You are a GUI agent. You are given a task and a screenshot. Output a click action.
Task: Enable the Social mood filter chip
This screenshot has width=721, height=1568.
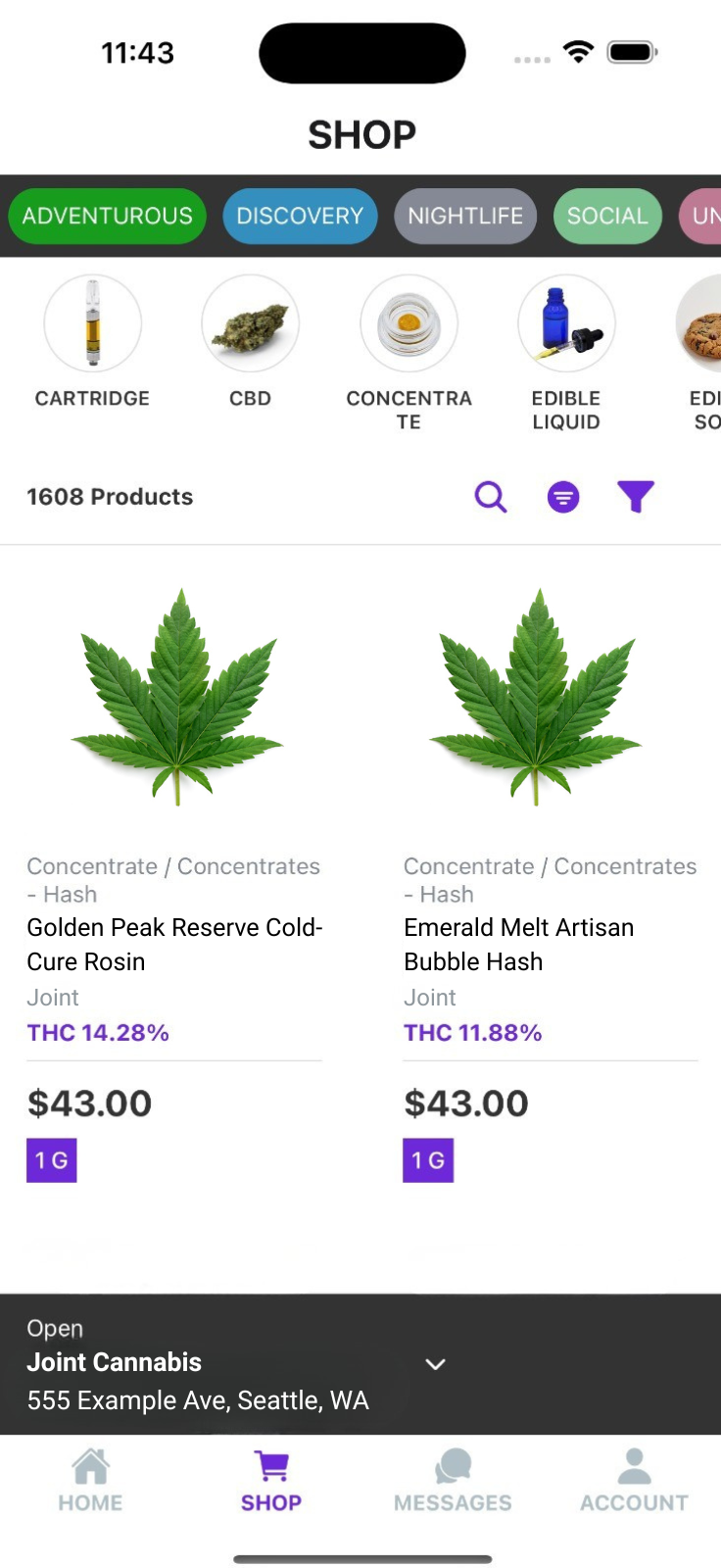coord(607,216)
